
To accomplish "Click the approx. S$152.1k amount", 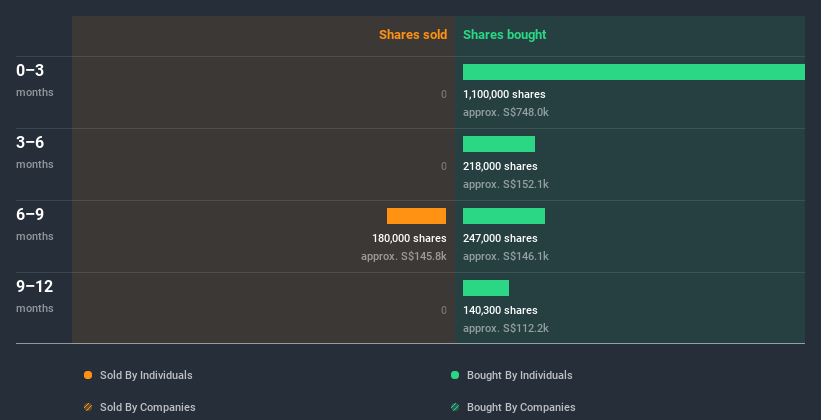I will tap(506, 184).
